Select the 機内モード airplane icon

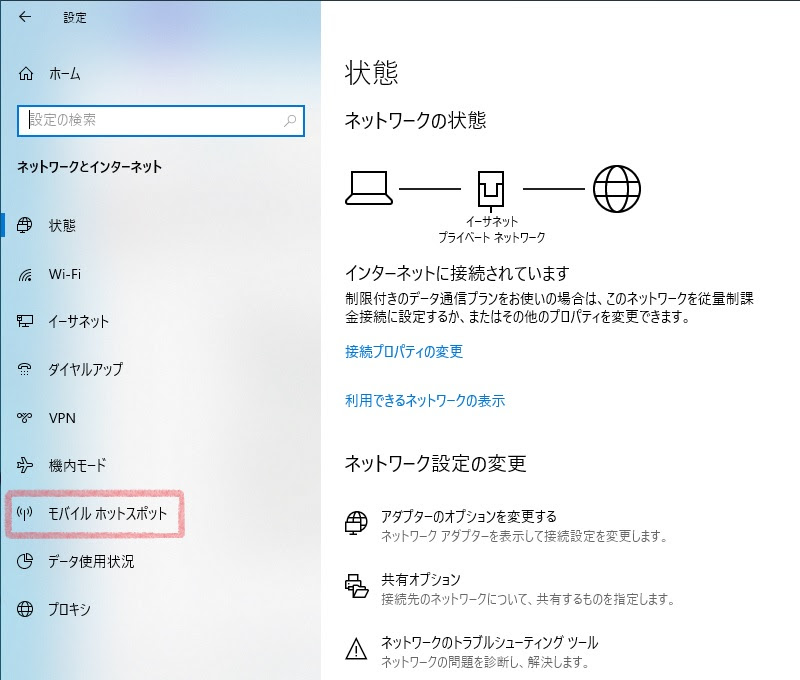[24, 465]
